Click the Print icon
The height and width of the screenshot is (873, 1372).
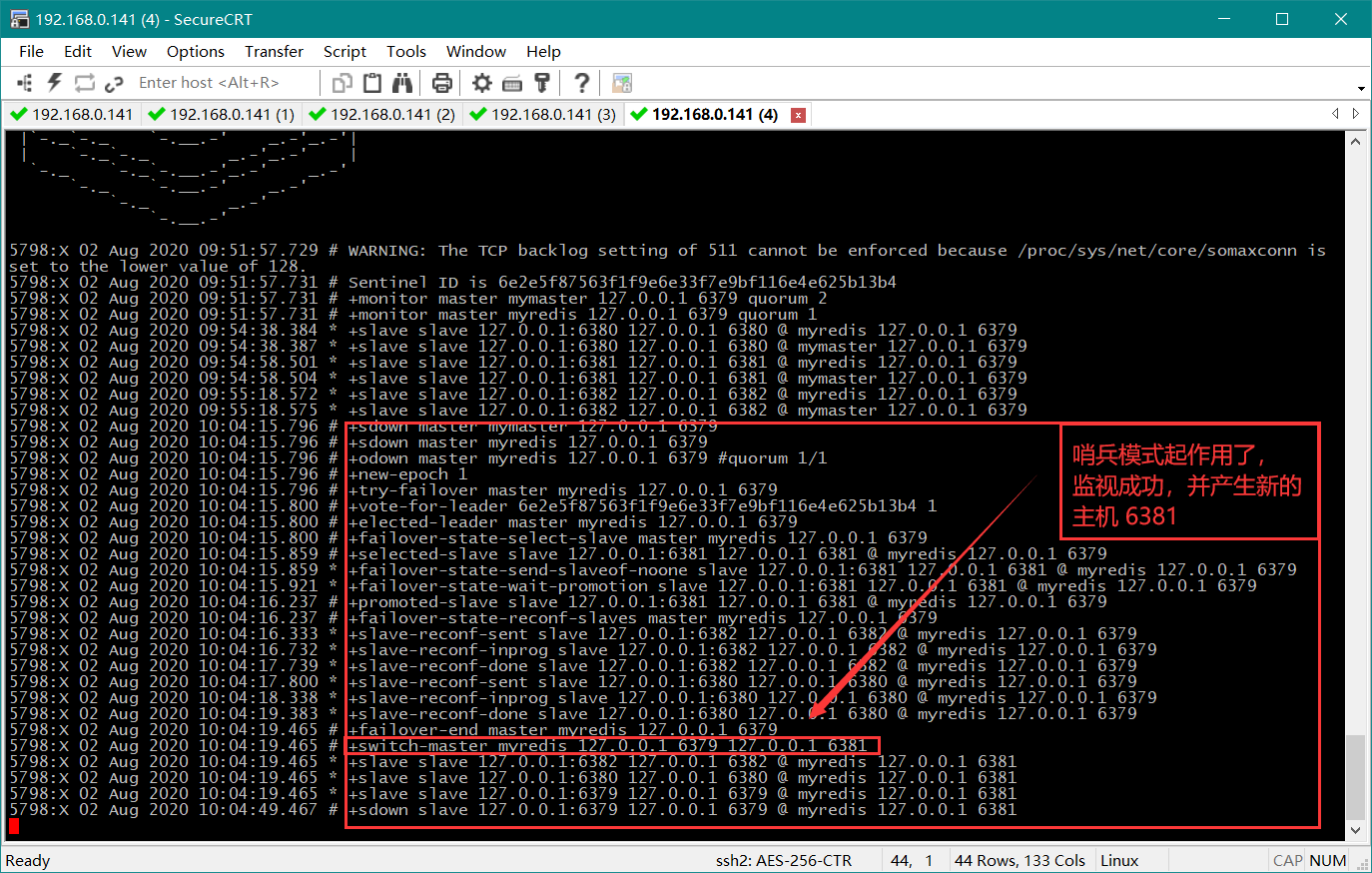[x=442, y=83]
